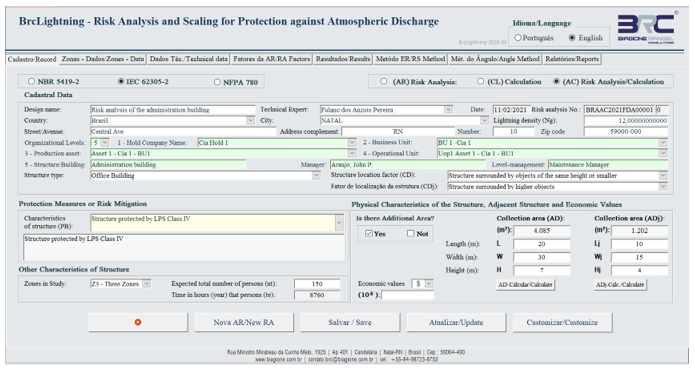Open the Operational Unit dropdown

point(663,153)
